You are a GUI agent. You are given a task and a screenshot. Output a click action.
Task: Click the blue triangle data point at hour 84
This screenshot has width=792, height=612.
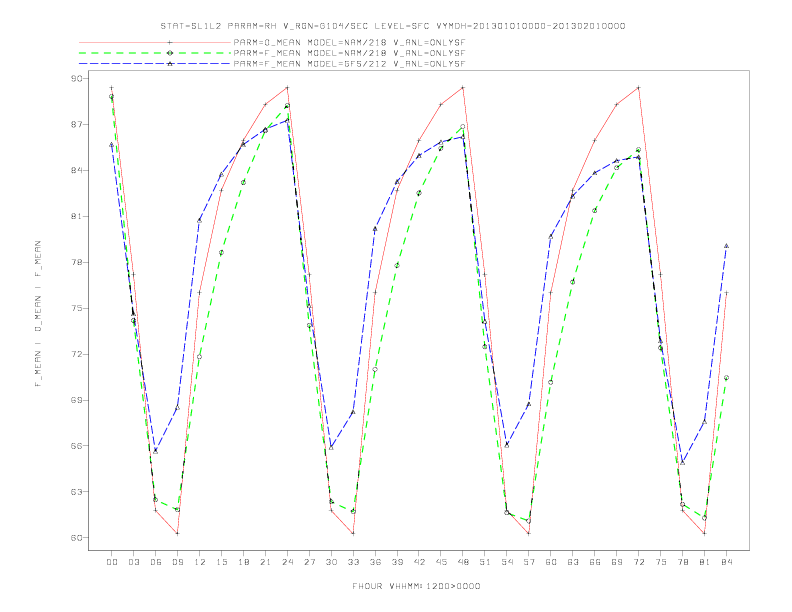click(726, 246)
